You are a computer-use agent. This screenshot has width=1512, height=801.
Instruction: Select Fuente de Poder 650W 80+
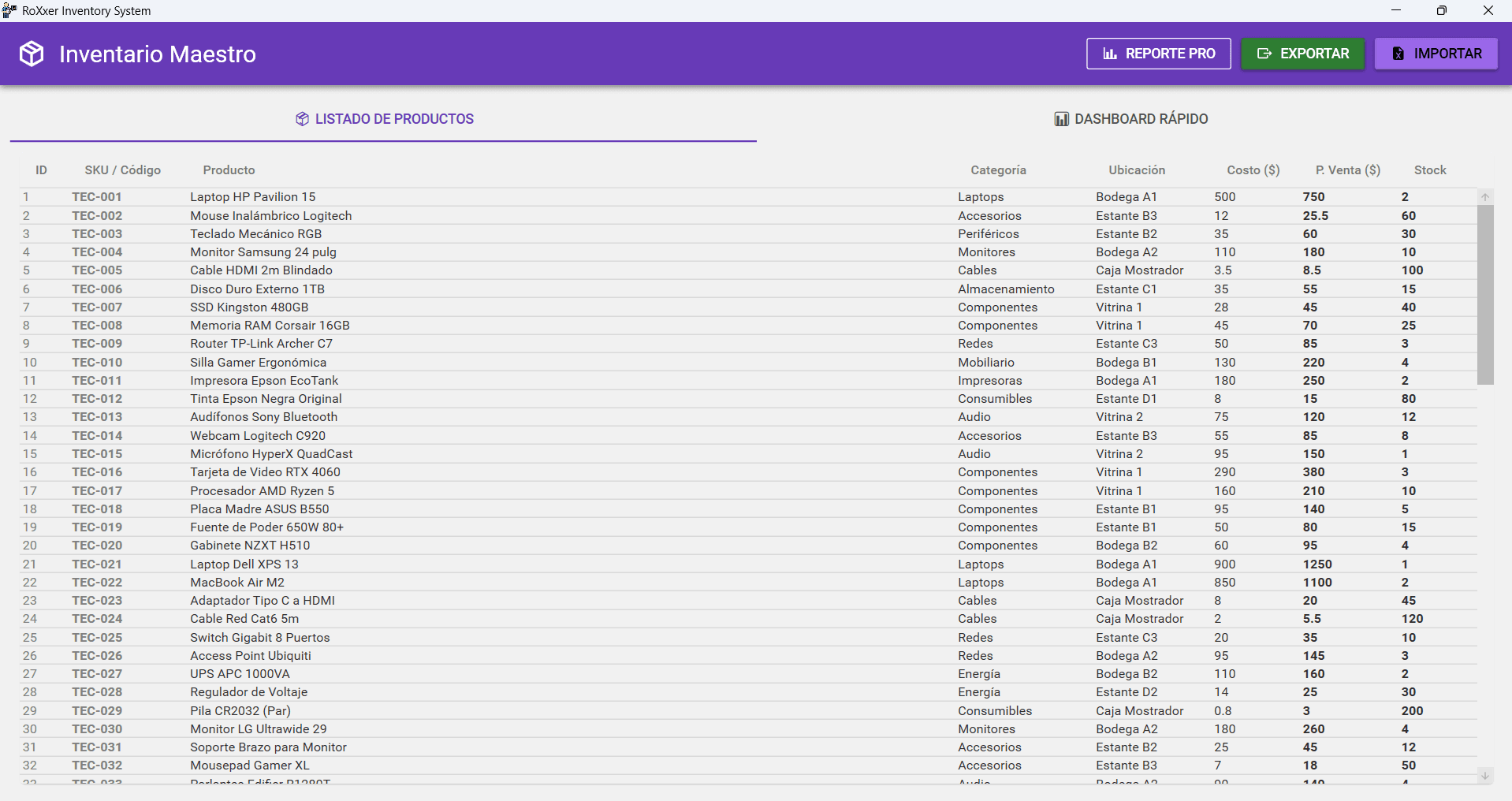pyautogui.click(x=266, y=527)
